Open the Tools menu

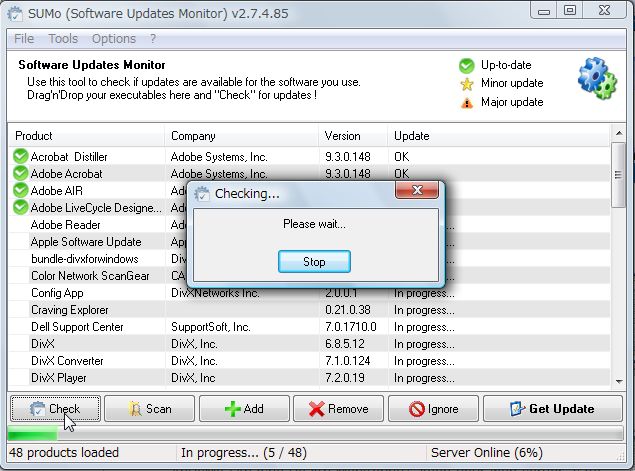[63, 38]
